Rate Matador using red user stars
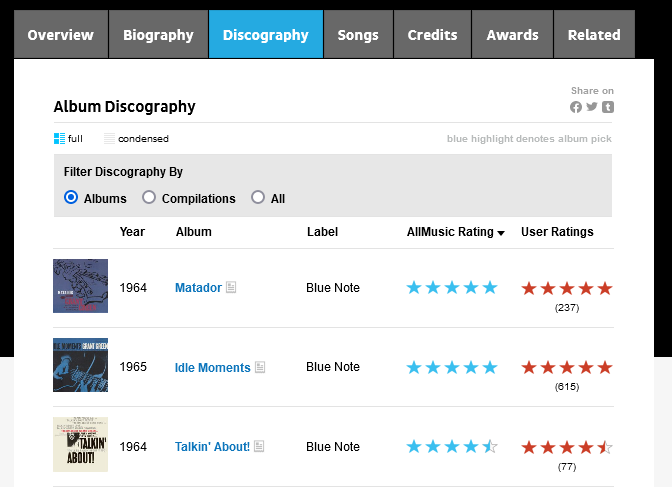Screen dimensions: 672x487 [x=566, y=288]
